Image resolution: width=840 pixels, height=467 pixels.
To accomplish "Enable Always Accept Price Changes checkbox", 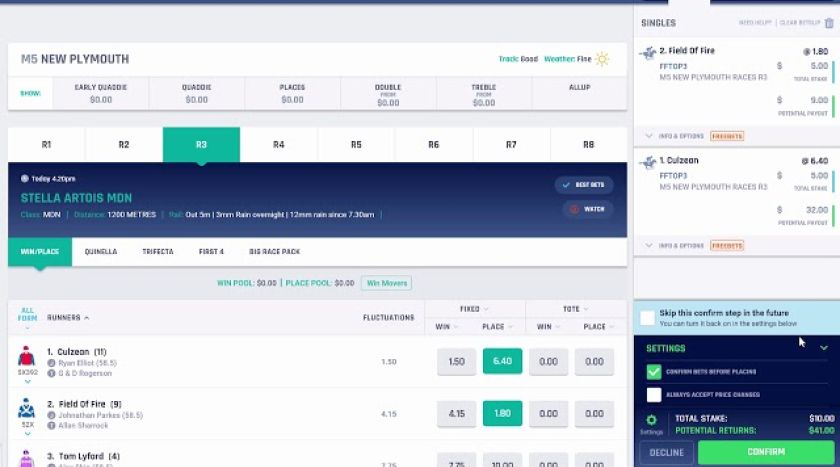I will (x=654, y=395).
